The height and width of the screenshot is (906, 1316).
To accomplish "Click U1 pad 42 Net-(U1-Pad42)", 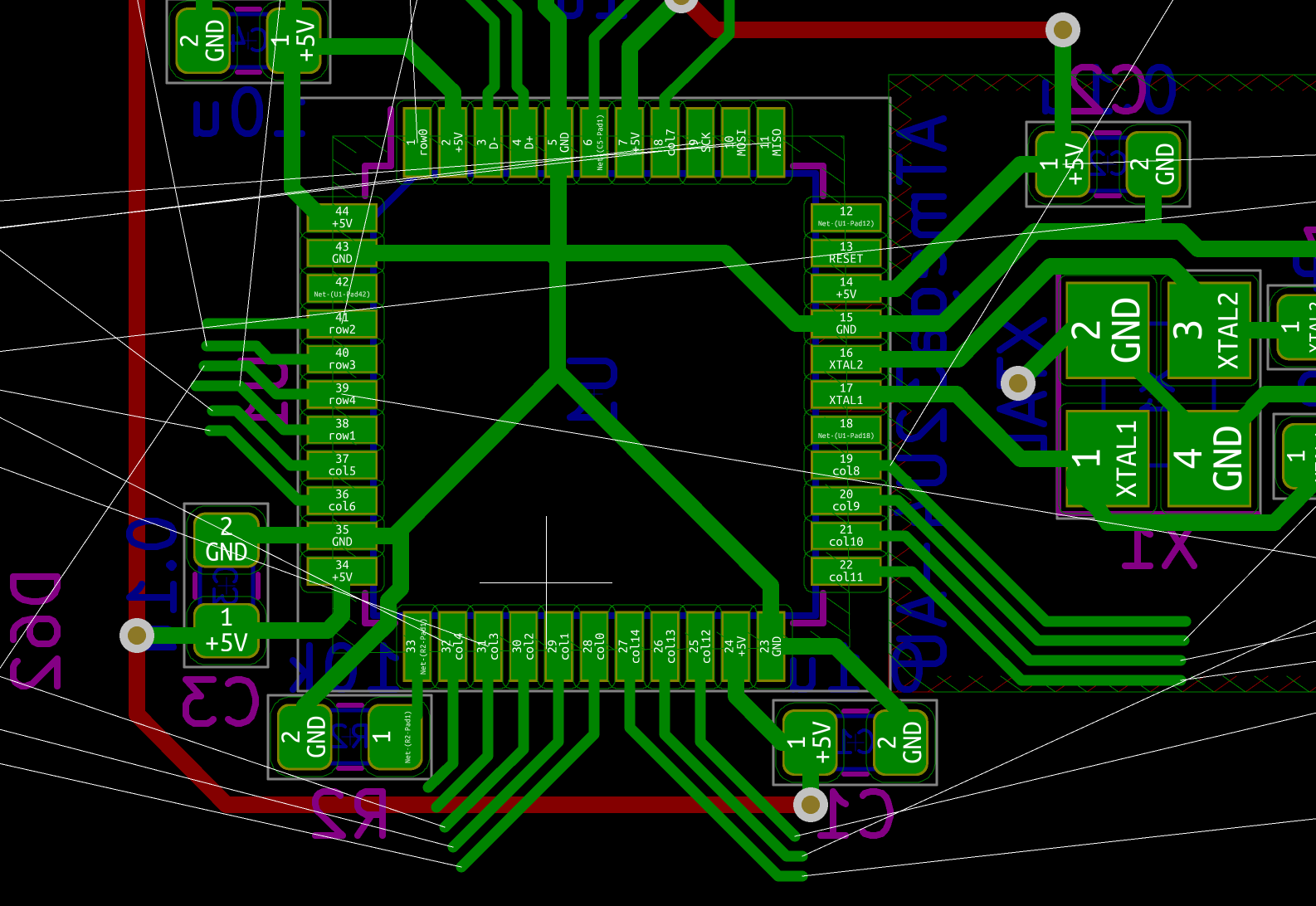I will (x=342, y=288).
